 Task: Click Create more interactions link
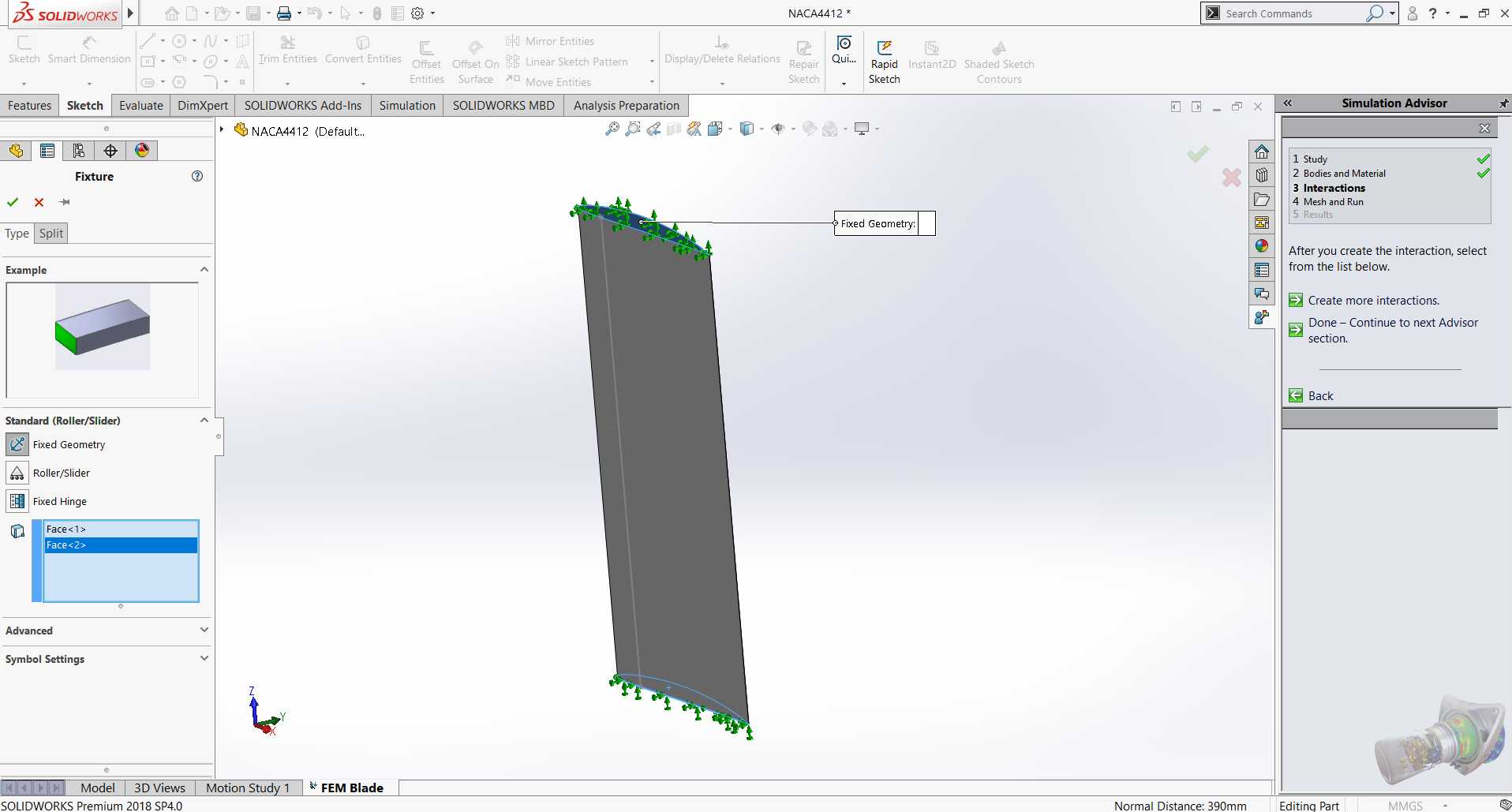(x=1374, y=301)
